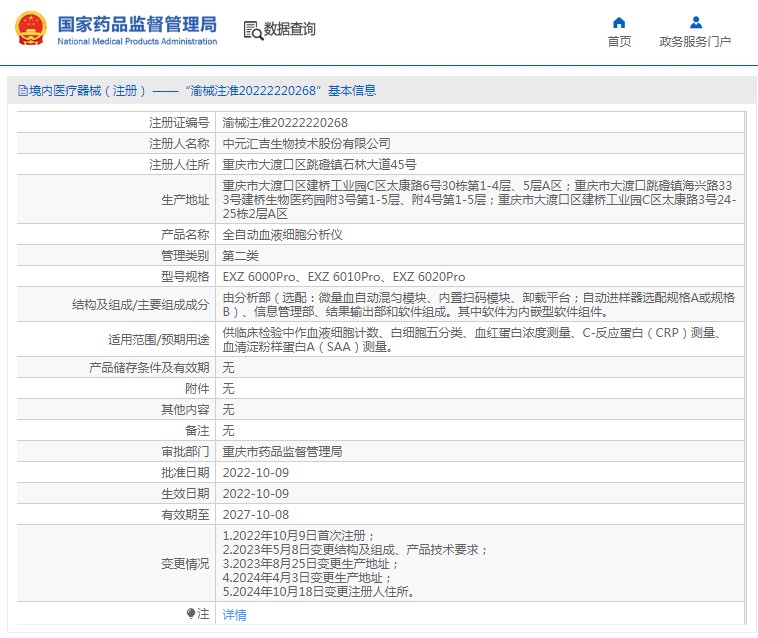The height and width of the screenshot is (638, 758).
Task: Click change entry 2.2023年5月8日变更结构及组成
Action: point(355,550)
